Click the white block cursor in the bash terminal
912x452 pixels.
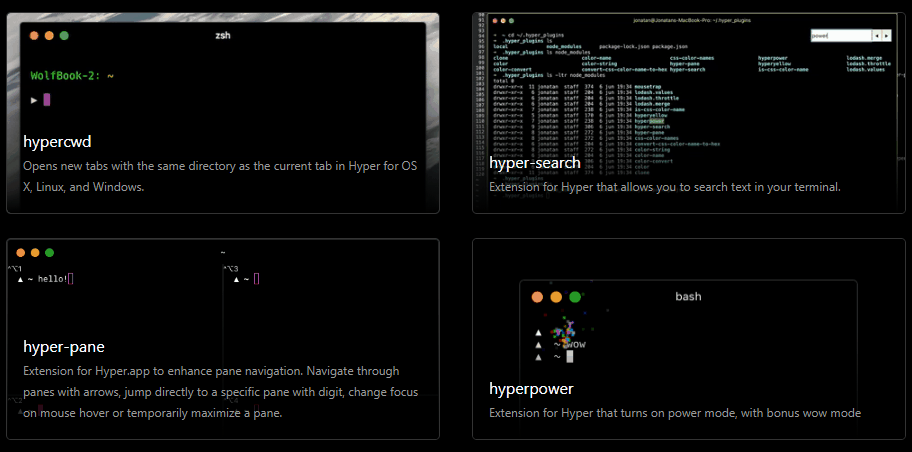point(569,357)
